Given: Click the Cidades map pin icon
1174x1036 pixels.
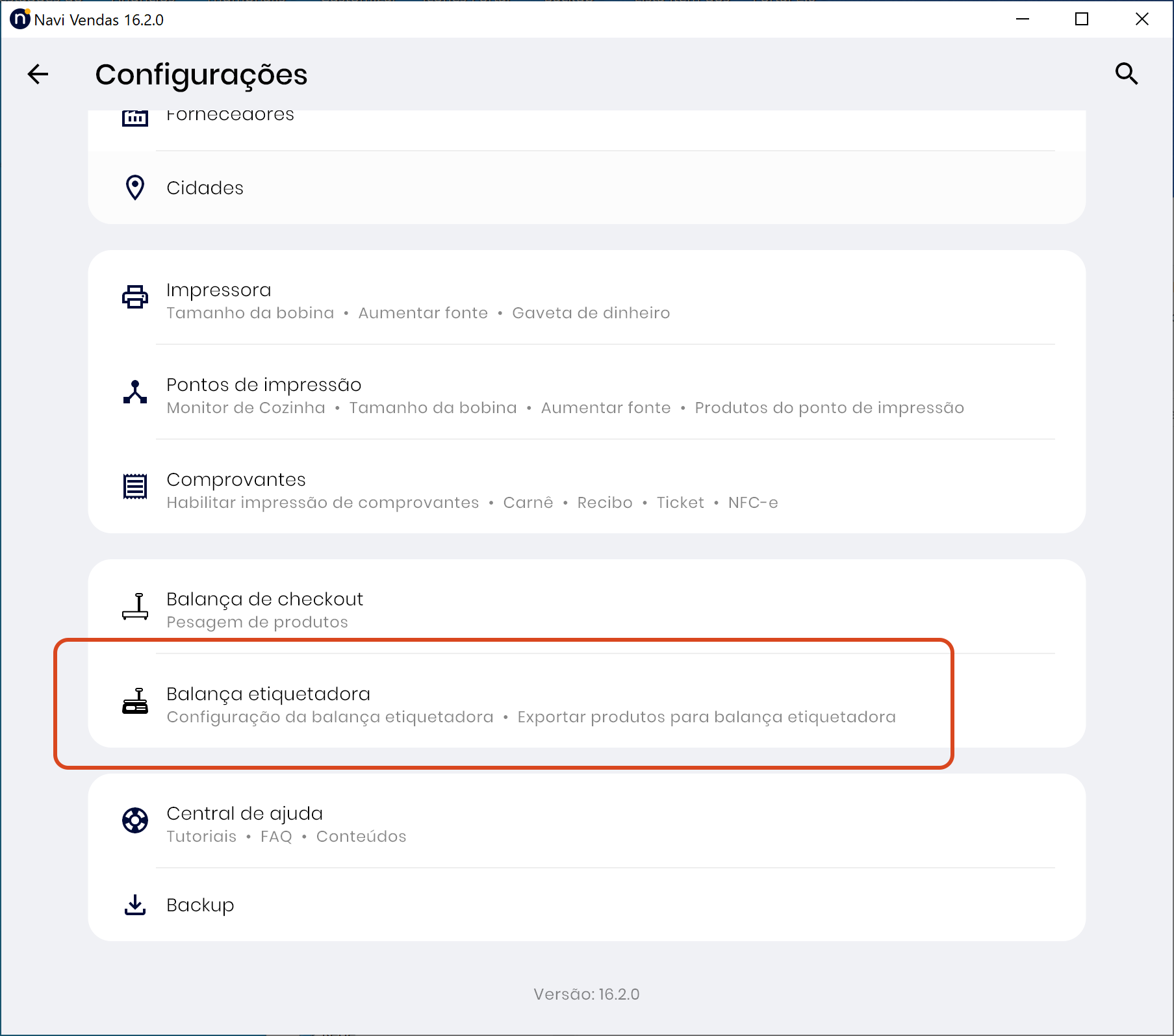Looking at the screenshot, I should click(135, 188).
